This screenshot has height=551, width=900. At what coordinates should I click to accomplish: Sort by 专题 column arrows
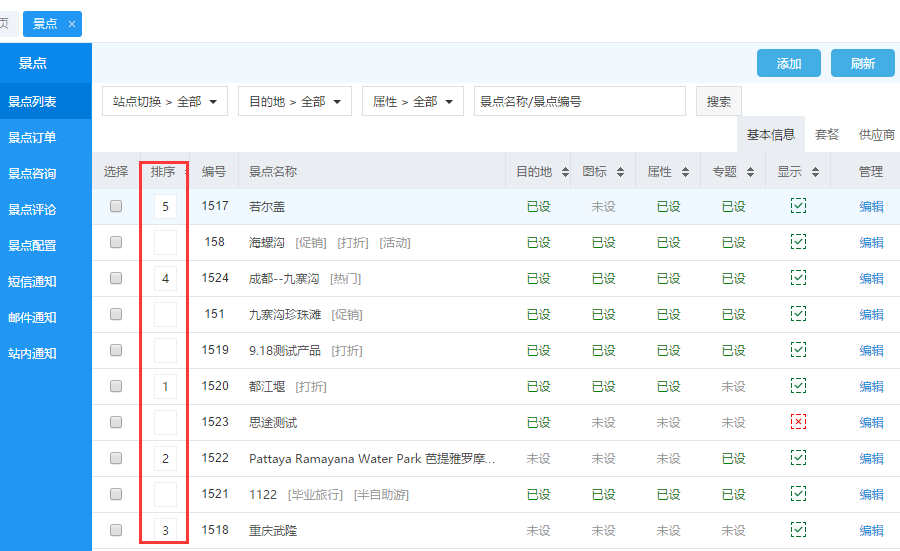click(750, 172)
